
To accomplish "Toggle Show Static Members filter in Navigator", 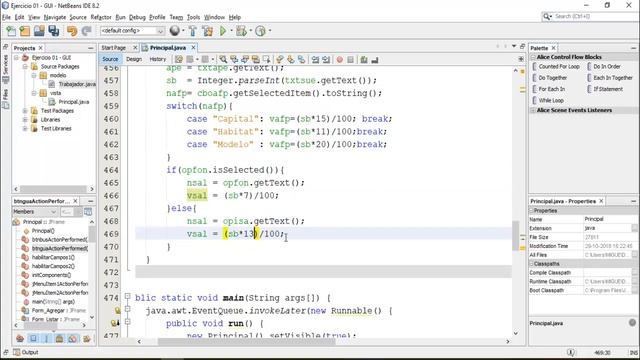I will coord(47,338).
